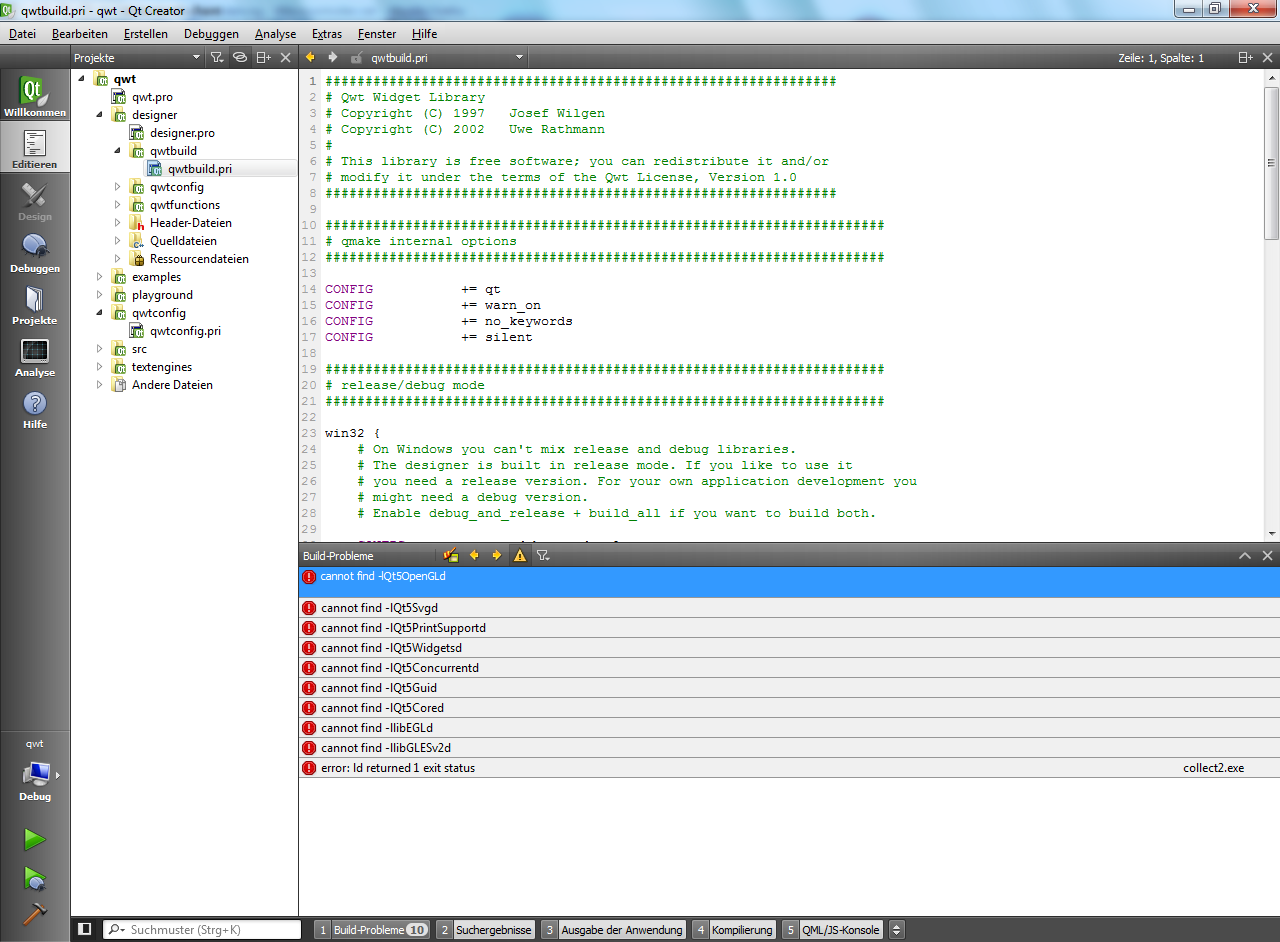Show Ausgabe der Anwendung pane

[x=613, y=930]
